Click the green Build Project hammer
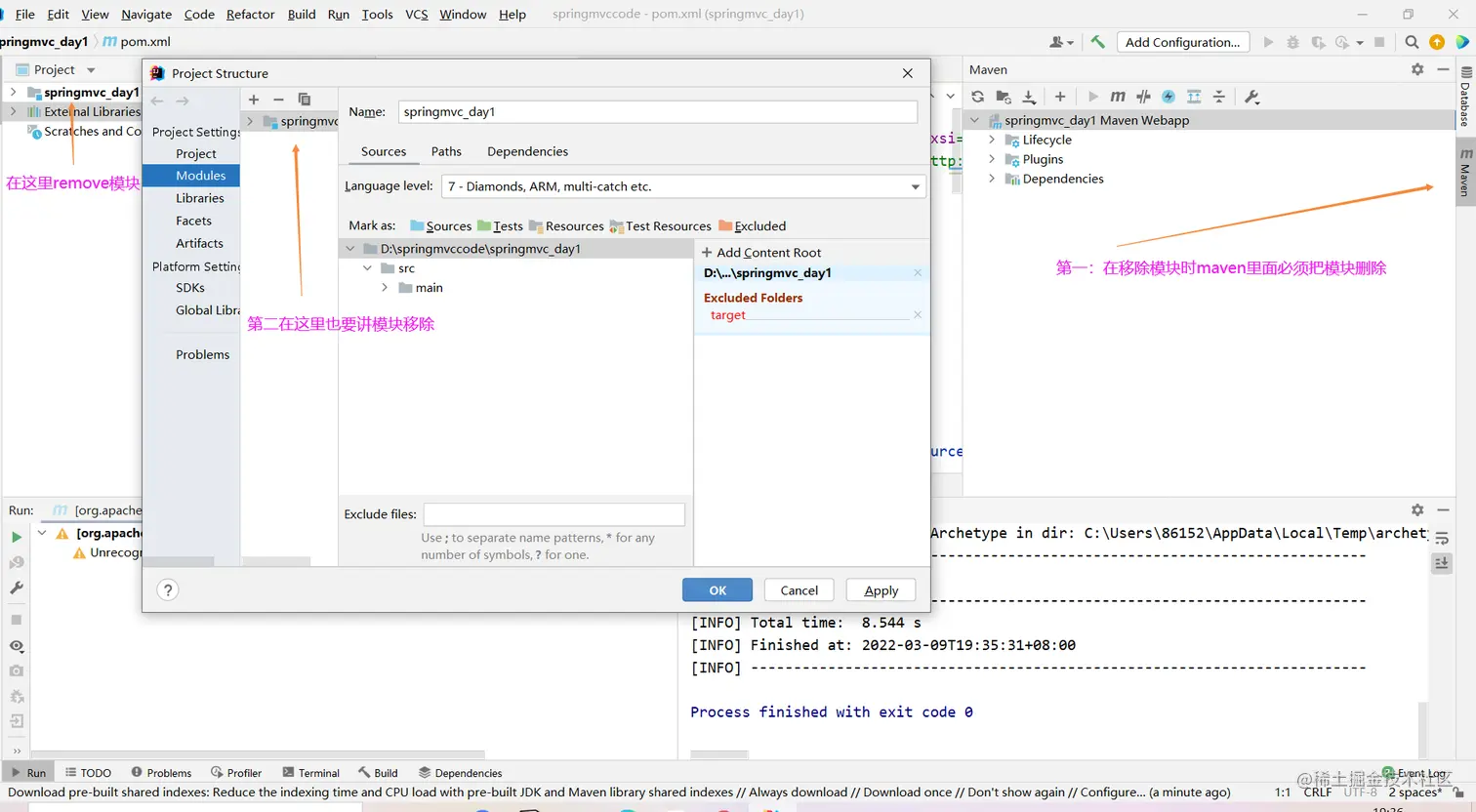 [x=1098, y=42]
